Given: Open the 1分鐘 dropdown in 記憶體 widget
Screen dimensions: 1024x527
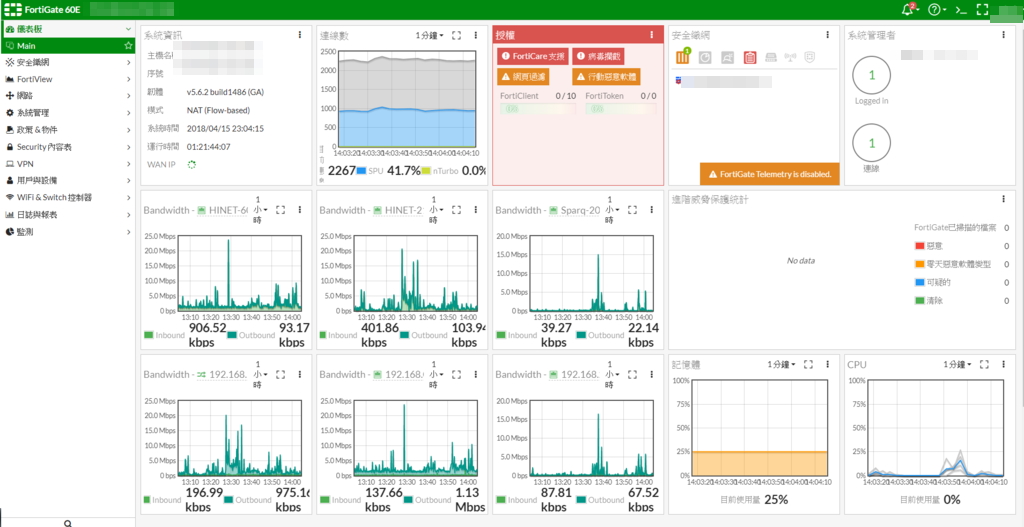Looking at the screenshot, I should coord(781,364).
